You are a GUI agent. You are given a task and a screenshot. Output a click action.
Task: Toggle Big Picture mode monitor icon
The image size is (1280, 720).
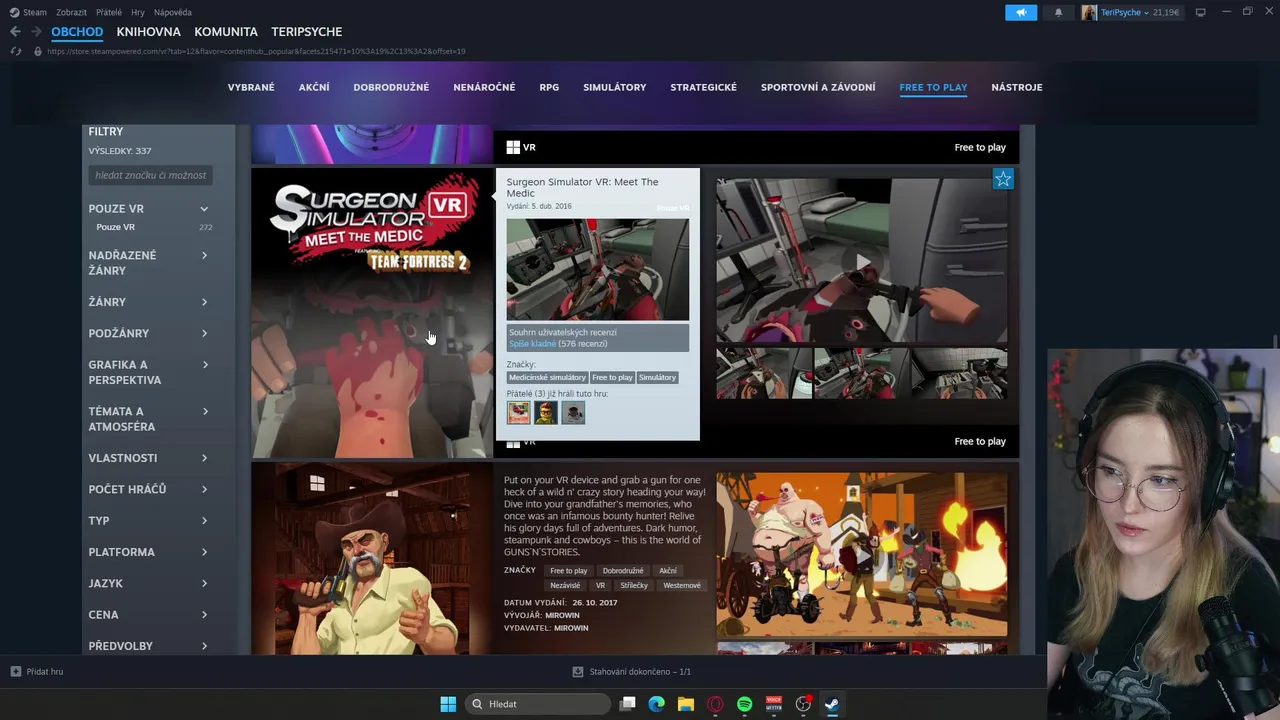click(x=1200, y=12)
